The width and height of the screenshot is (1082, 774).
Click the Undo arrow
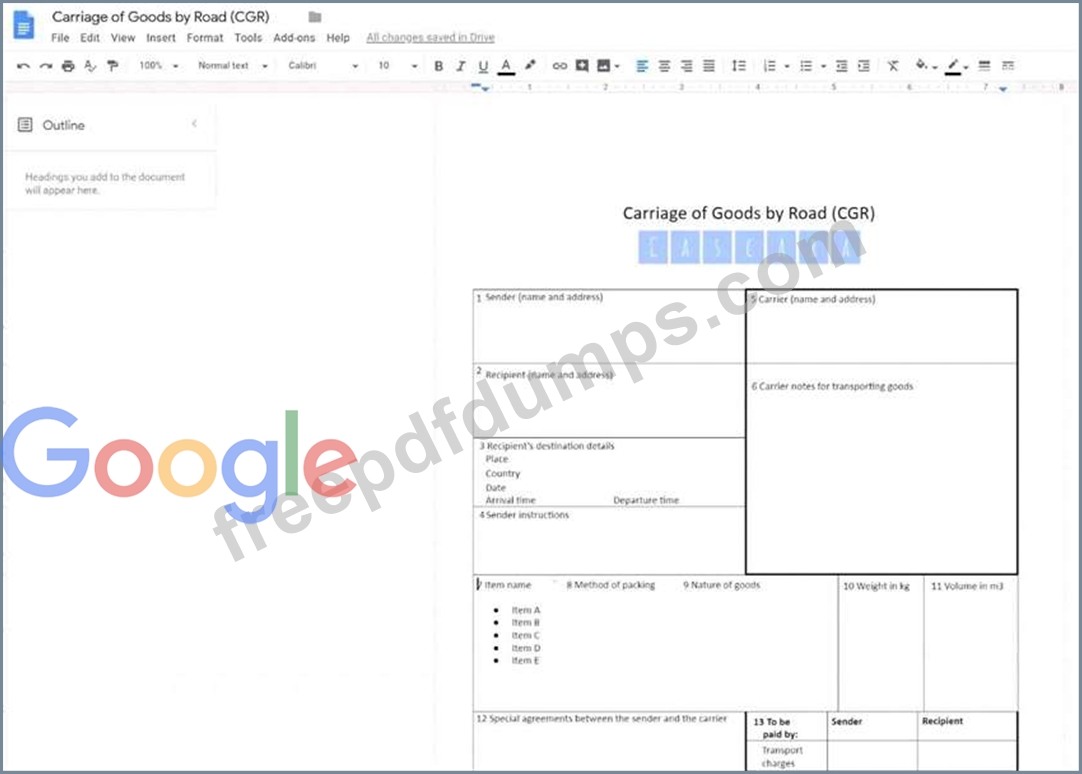click(23, 66)
